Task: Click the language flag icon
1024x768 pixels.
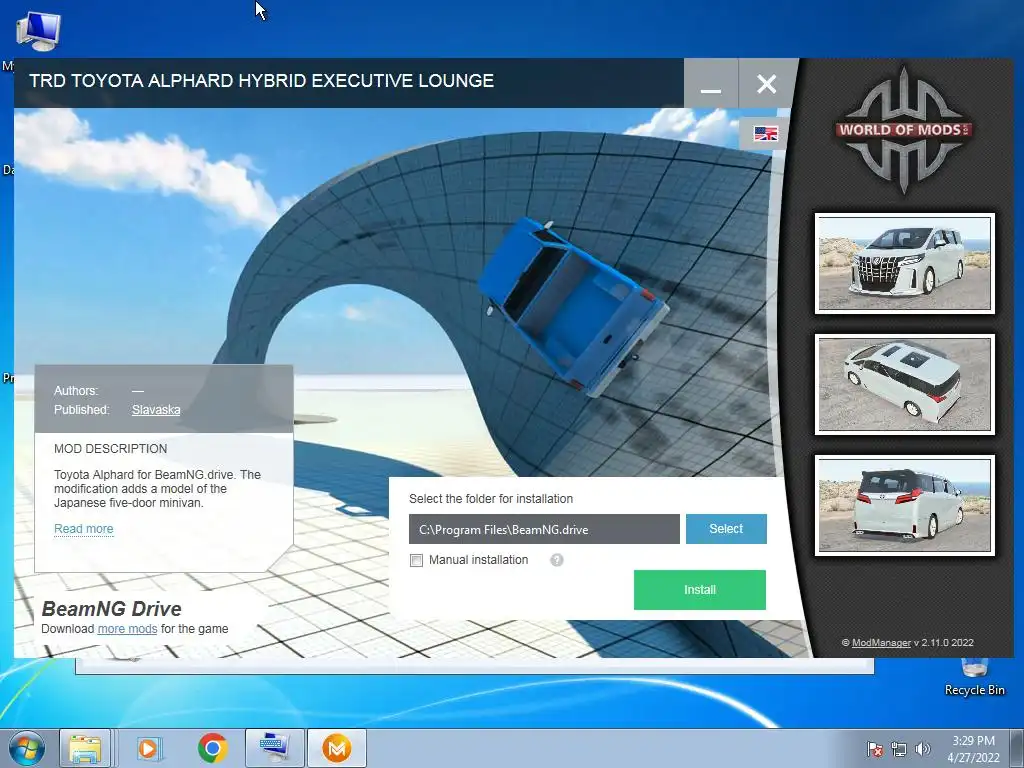Action: 765,133
